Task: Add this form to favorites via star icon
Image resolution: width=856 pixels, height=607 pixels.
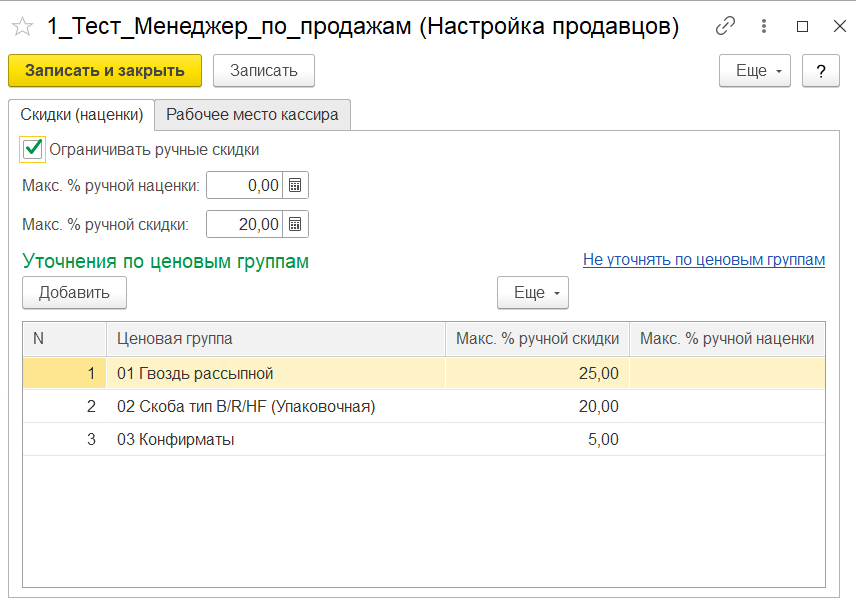Action: pyautogui.click(x=22, y=27)
